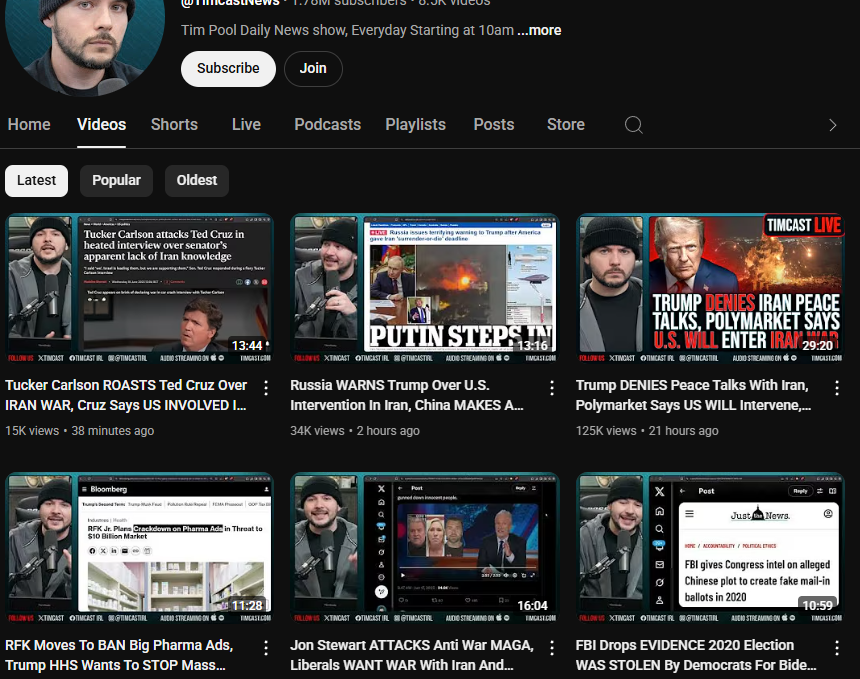Open the channel profile avatar picture
Image resolution: width=860 pixels, height=679 pixels.
click(85, 40)
